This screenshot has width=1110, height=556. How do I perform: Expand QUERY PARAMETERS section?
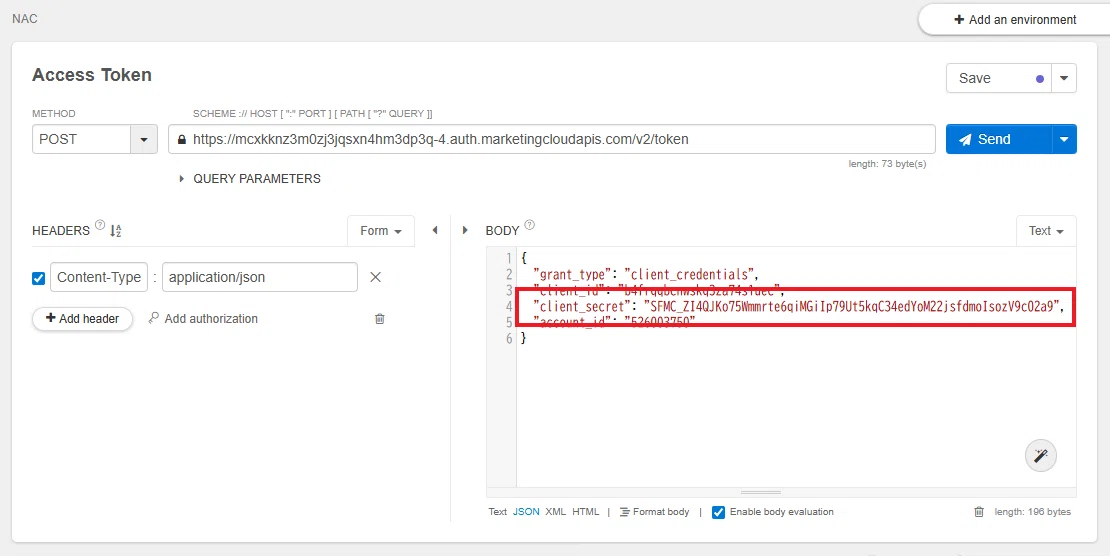[250, 178]
